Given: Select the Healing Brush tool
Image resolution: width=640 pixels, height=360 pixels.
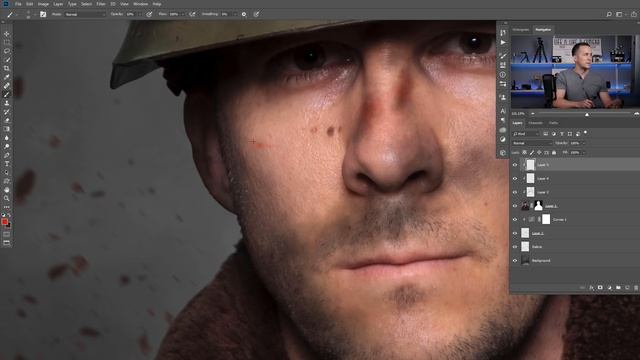Looking at the screenshot, I should point(7,86).
